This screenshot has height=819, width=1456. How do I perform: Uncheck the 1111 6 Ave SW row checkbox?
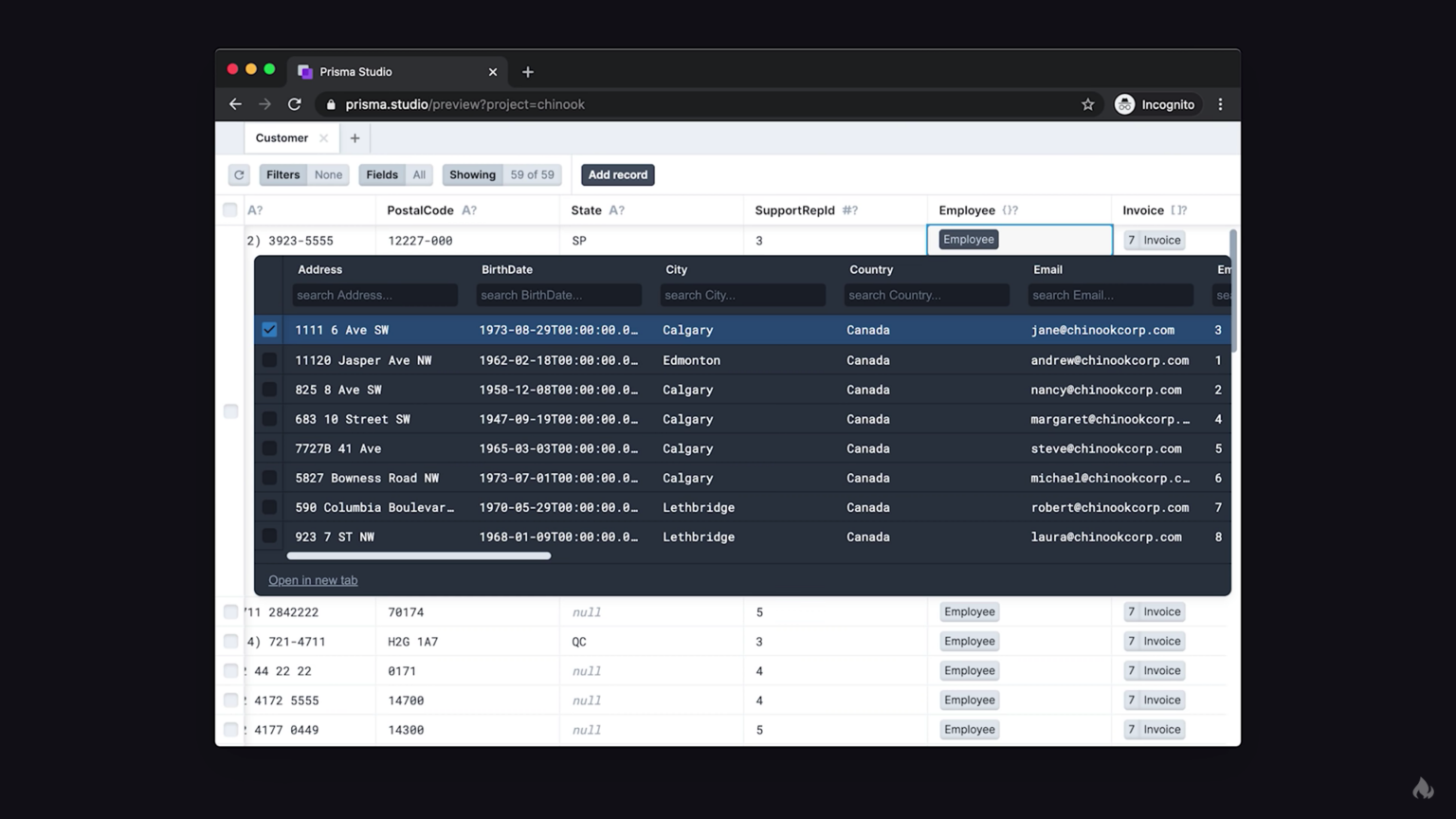click(269, 330)
